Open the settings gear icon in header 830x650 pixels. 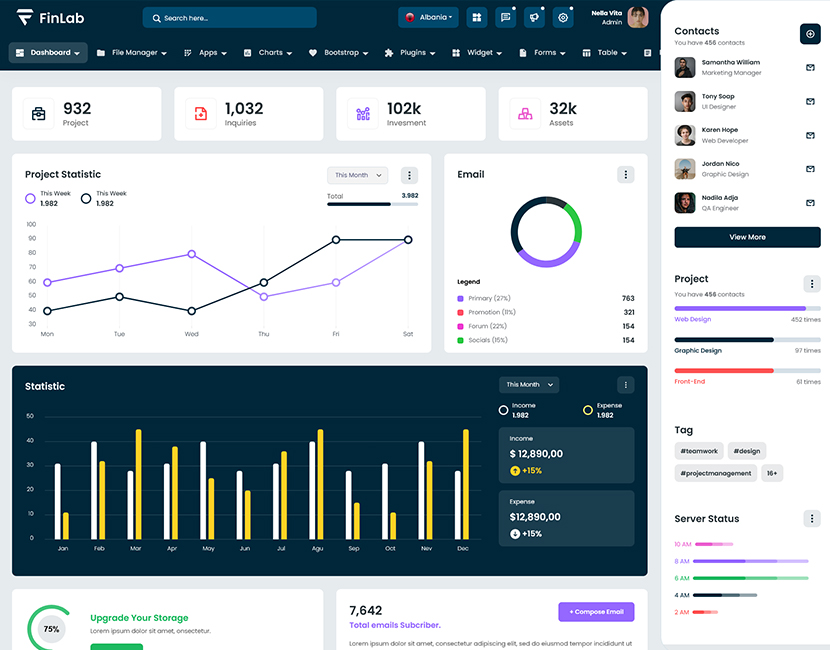563,17
